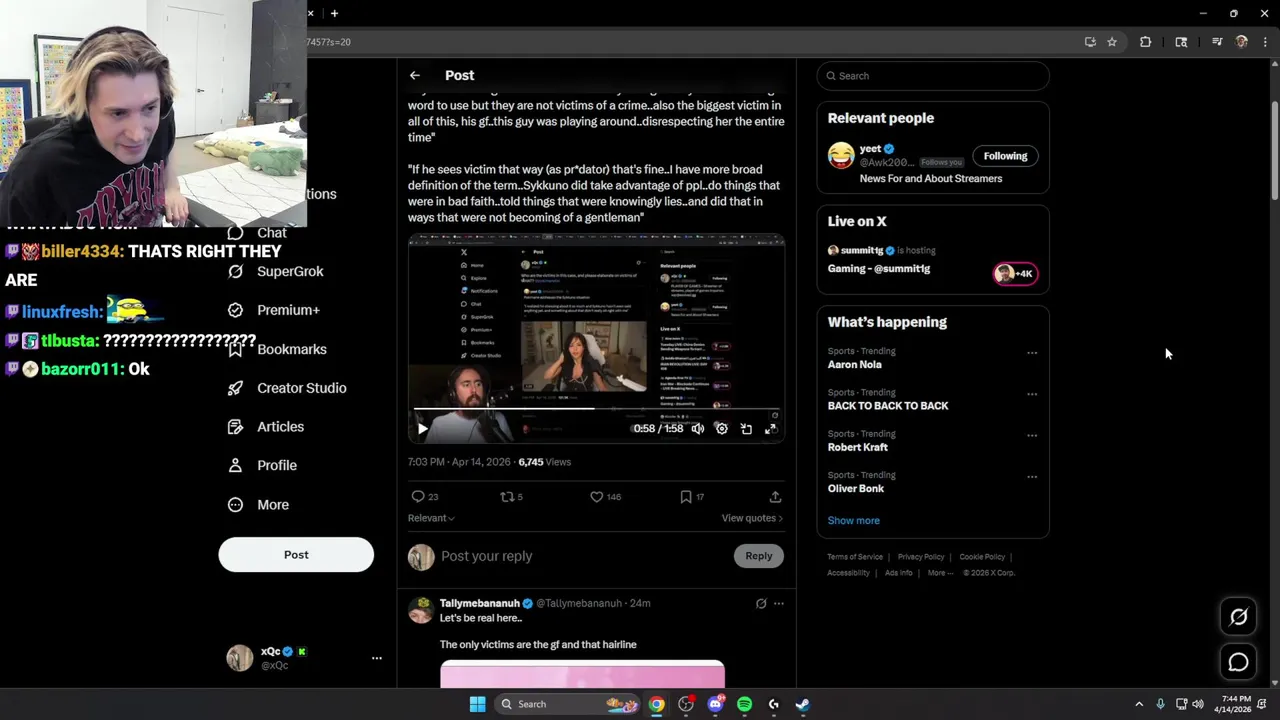The width and height of the screenshot is (1280, 720).
Task: Like the post with 146 likes
Action: [x=605, y=496]
